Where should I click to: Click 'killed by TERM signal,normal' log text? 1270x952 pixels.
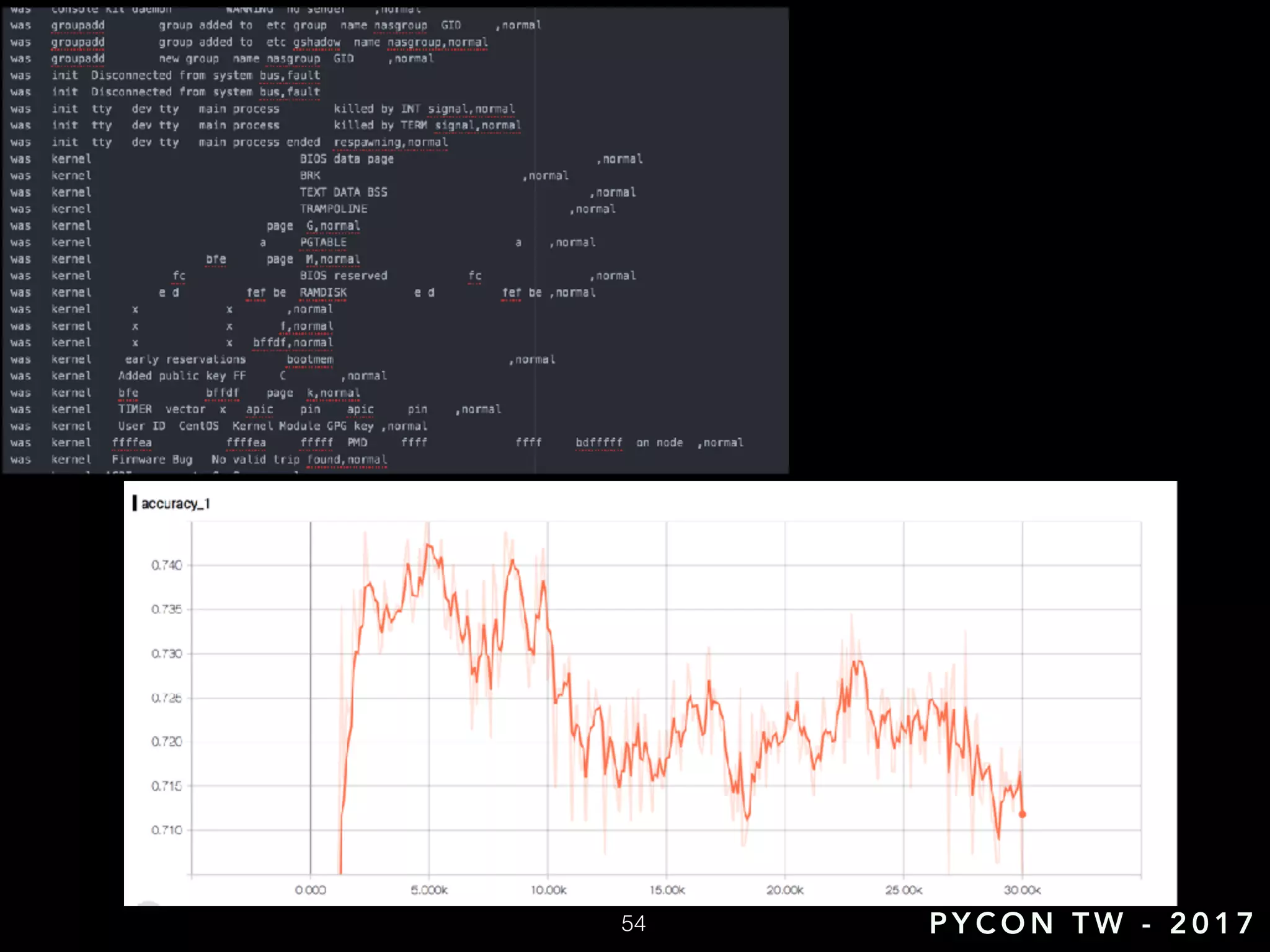pos(427,125)
